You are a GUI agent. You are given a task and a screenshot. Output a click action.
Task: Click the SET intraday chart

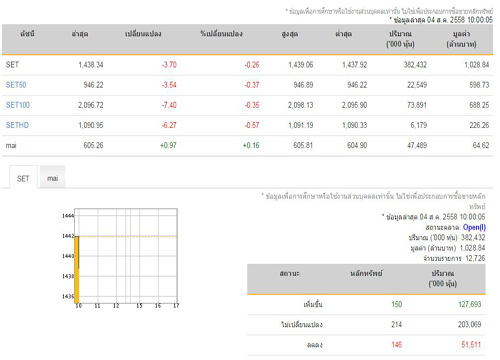(121, 257)
